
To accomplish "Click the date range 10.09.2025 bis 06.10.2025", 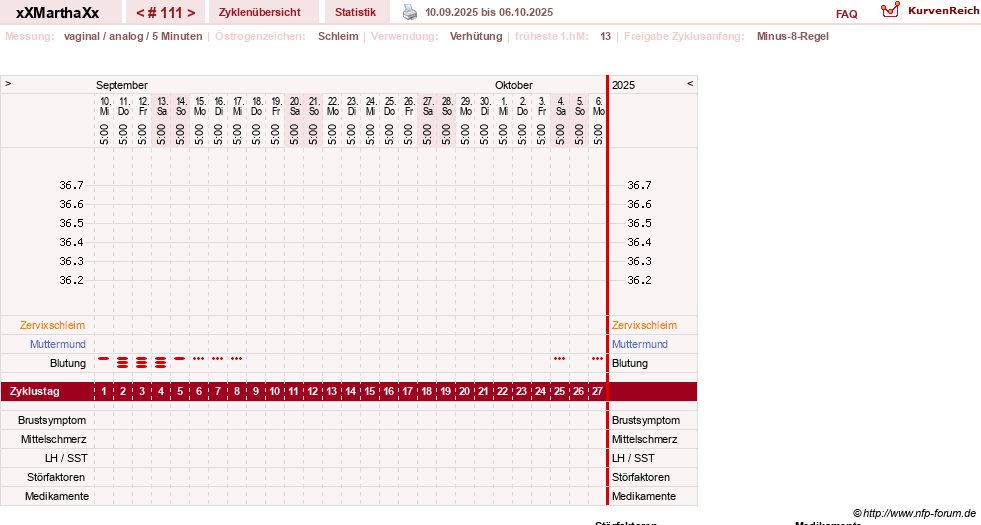I will coord(489,12).
